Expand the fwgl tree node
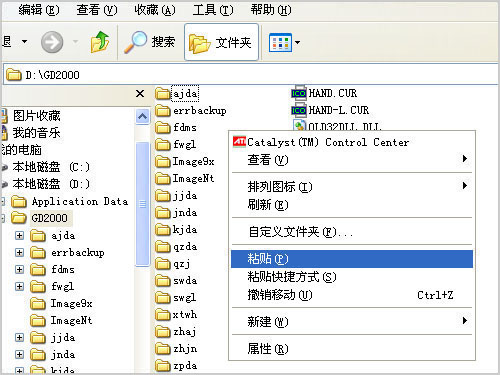500x375 pixels. (19, 286)
